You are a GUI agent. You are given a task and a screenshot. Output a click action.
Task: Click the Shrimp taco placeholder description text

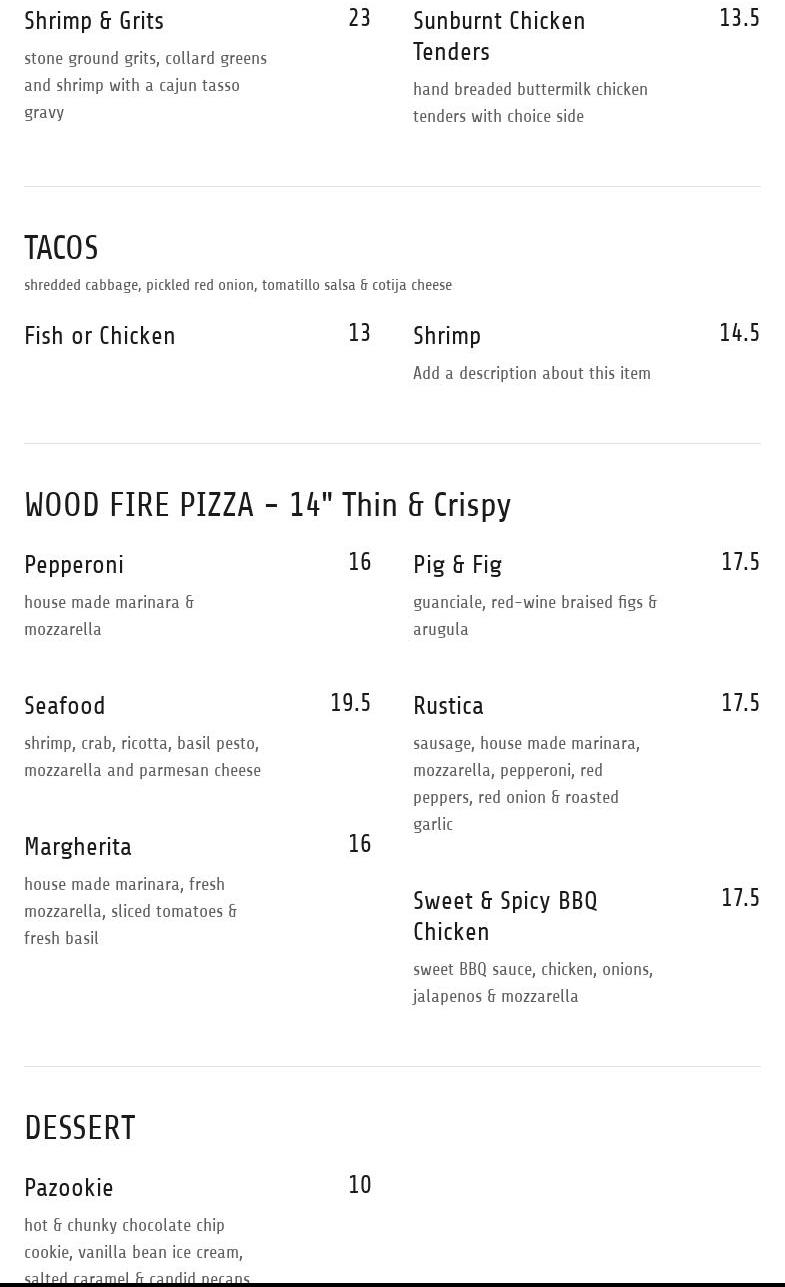coord(532,373)
